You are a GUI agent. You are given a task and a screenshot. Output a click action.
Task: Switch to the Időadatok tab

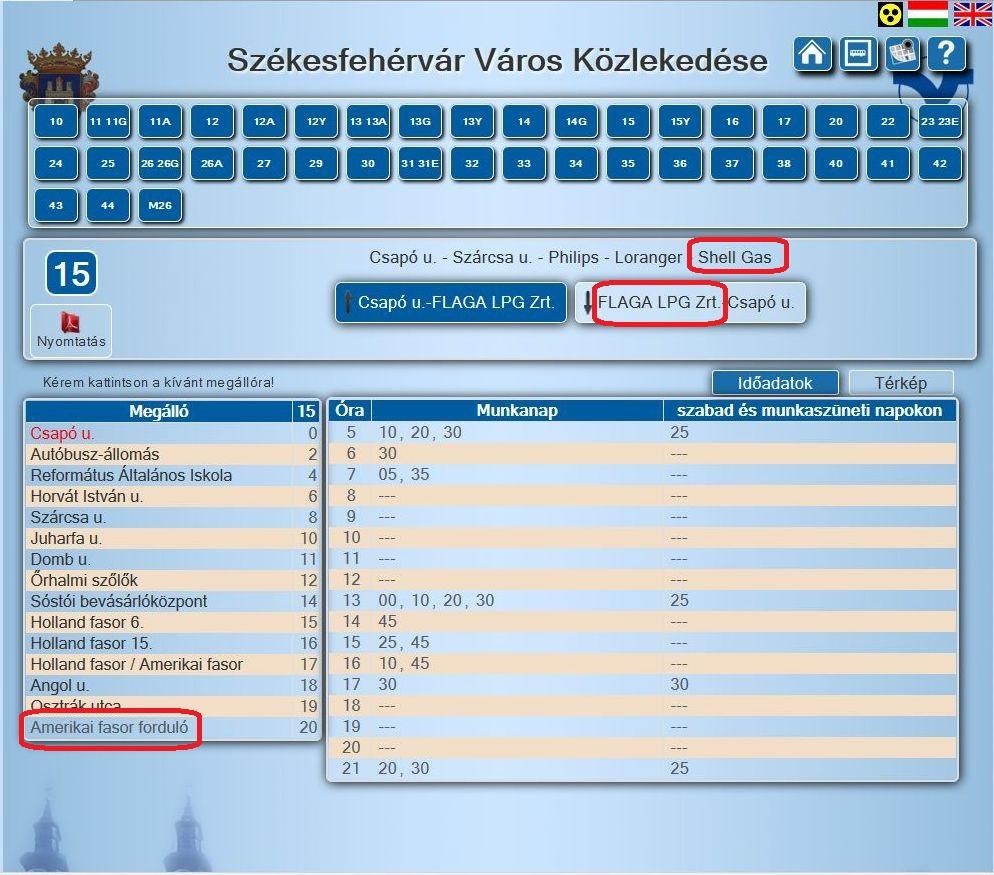(x=775, y=383)
